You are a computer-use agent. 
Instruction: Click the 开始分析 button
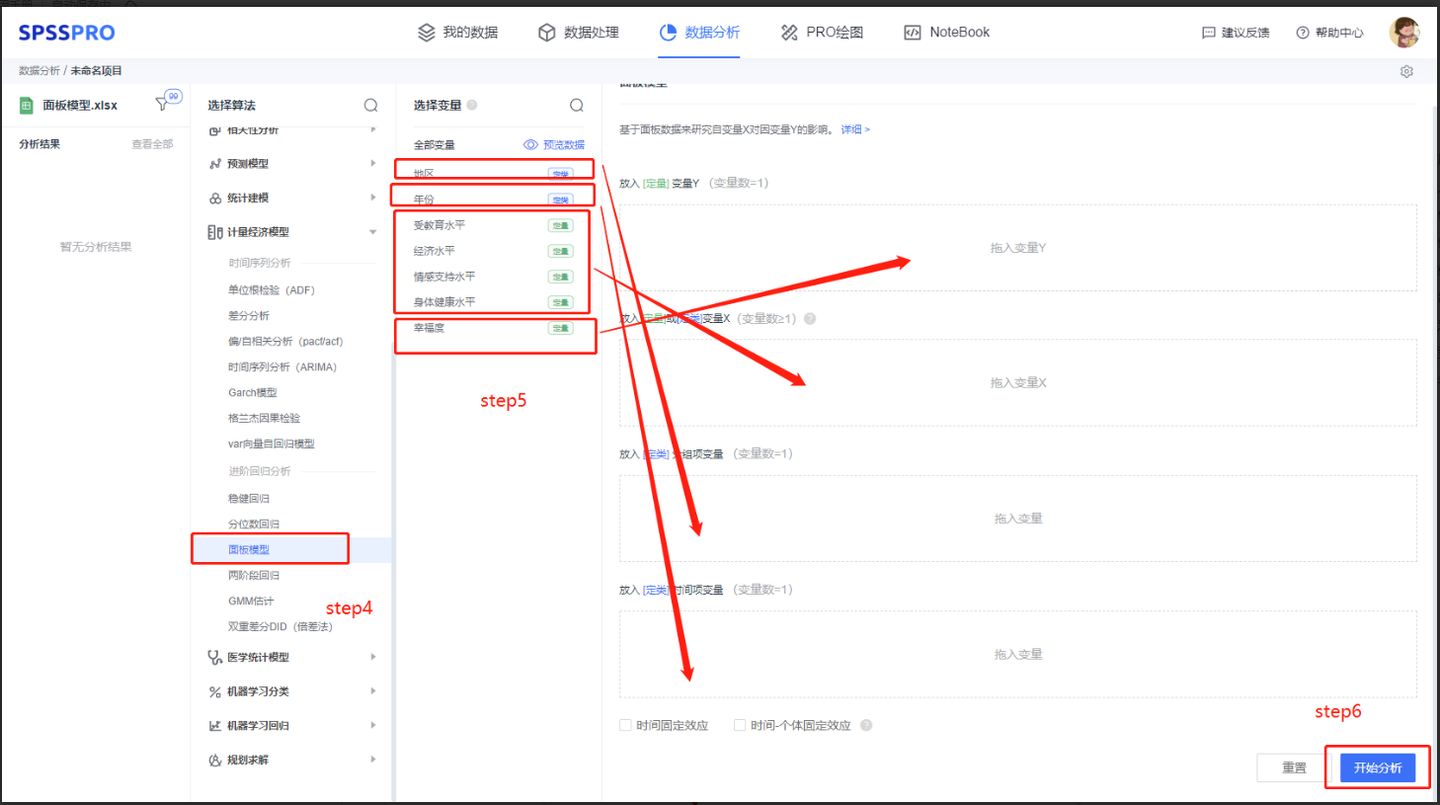point(1378,767)
